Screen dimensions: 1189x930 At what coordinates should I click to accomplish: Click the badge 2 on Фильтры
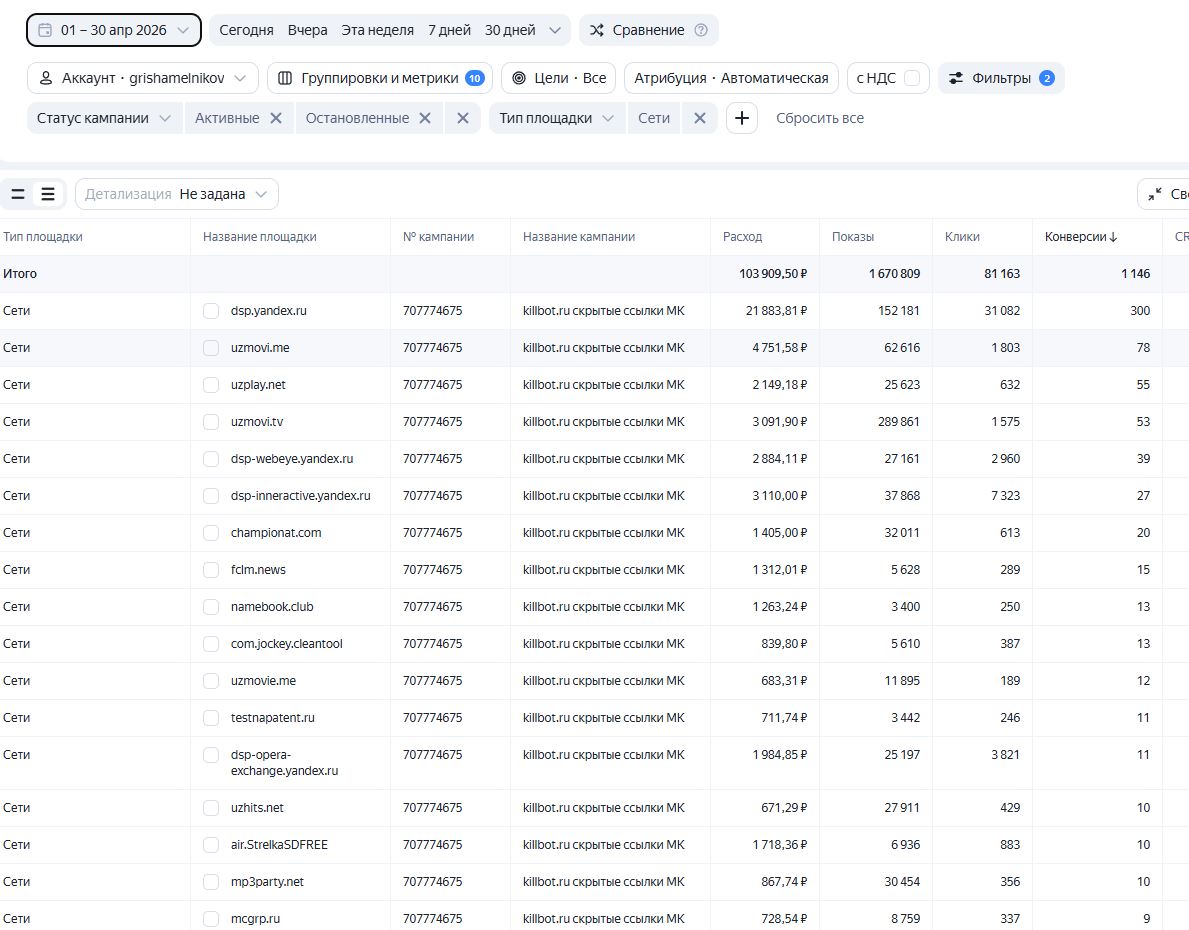(1046, 78)
